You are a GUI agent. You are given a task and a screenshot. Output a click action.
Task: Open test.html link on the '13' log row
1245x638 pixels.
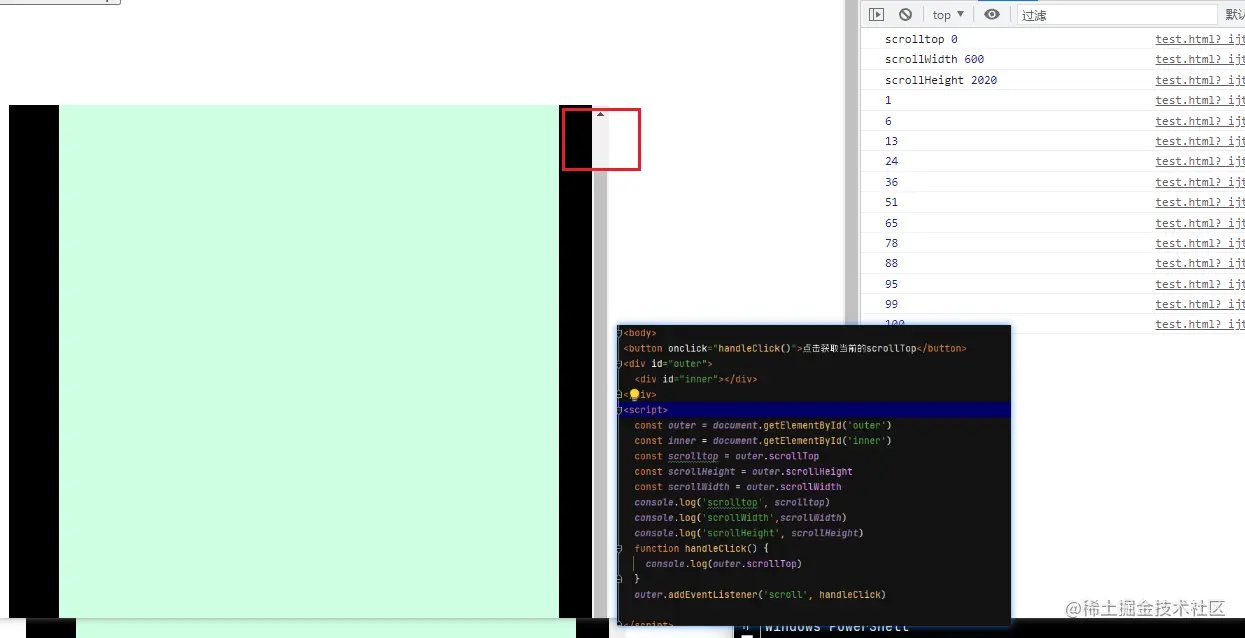click(1200, 141)
